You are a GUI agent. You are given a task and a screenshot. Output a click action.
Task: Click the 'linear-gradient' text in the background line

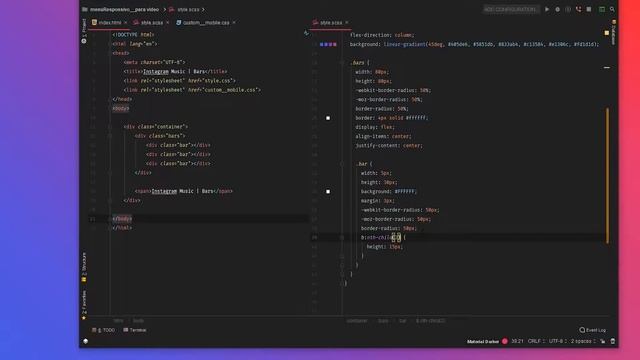(x=404, y=44)
